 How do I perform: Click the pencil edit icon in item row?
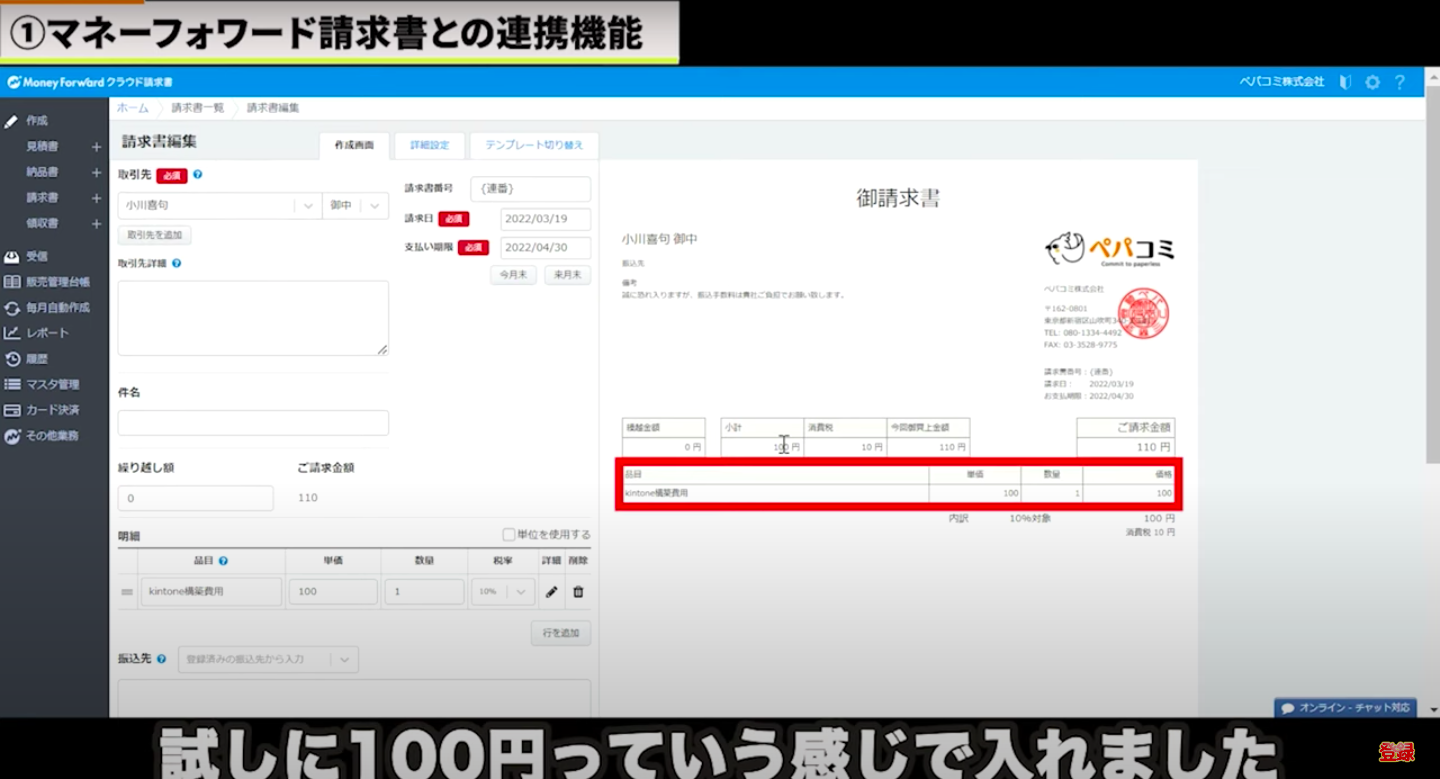[x=551, y=592]
